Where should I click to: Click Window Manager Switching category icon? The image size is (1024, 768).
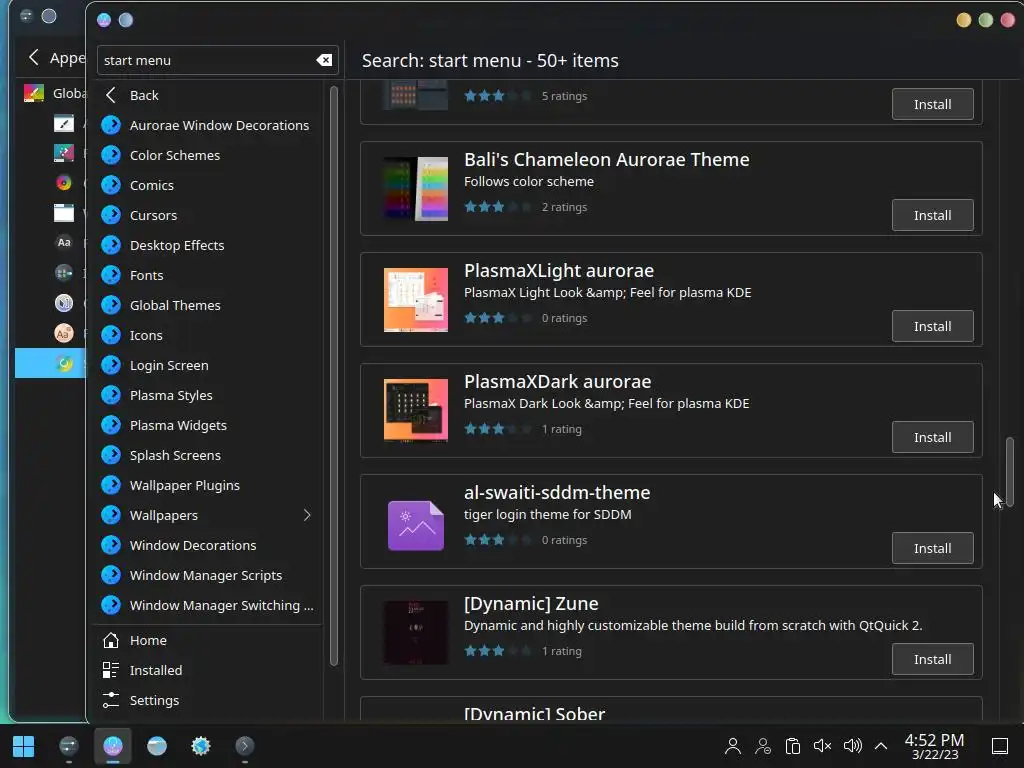coord(111,606)
